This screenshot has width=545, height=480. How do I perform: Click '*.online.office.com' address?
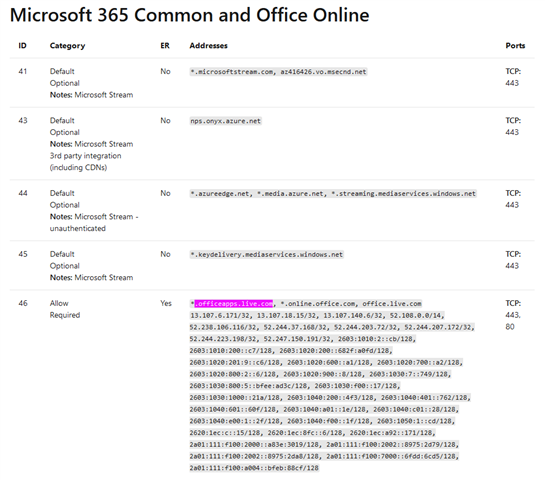pos(318,304)
